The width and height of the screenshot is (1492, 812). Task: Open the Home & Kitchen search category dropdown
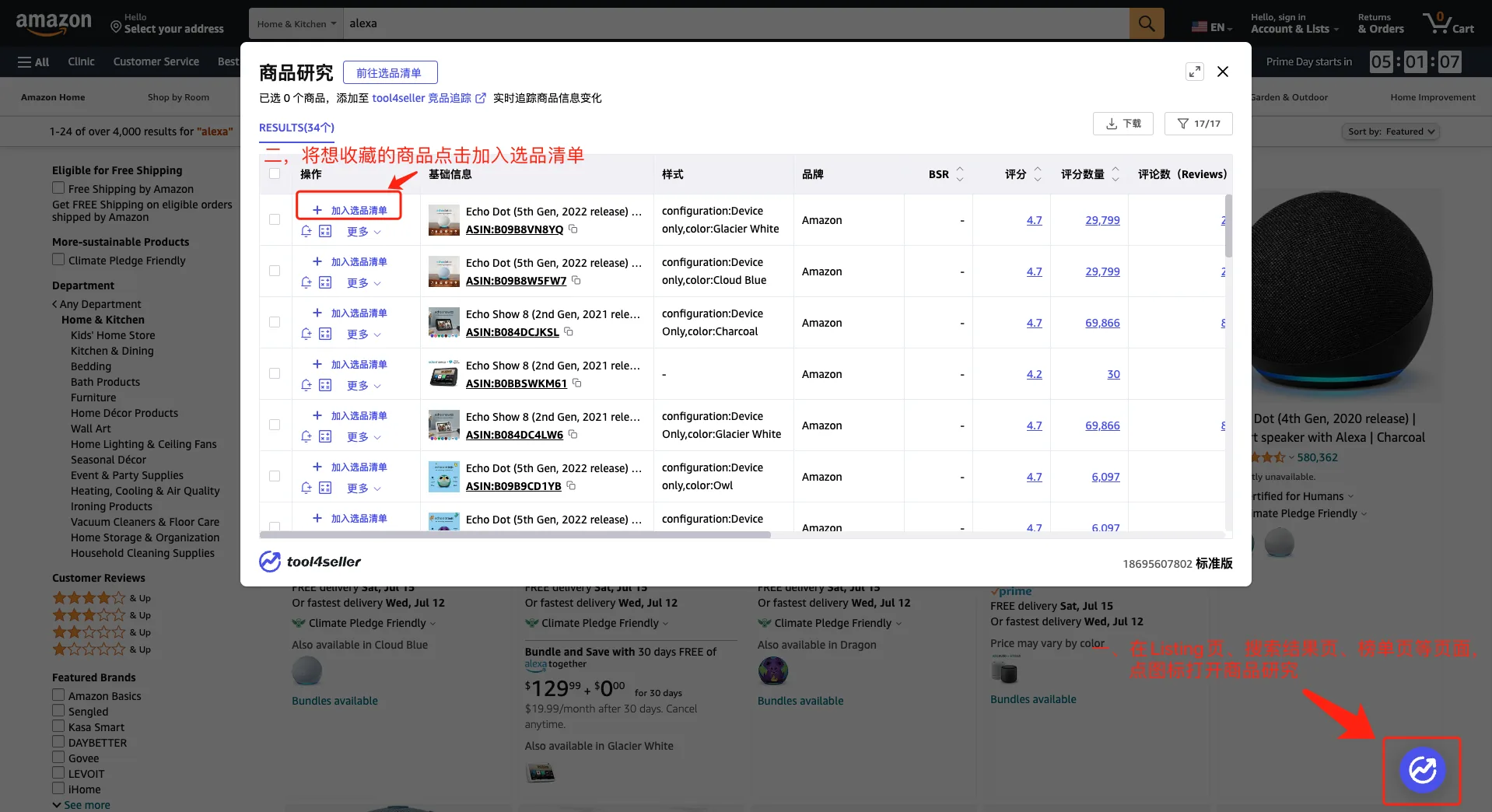click(296, 23)
